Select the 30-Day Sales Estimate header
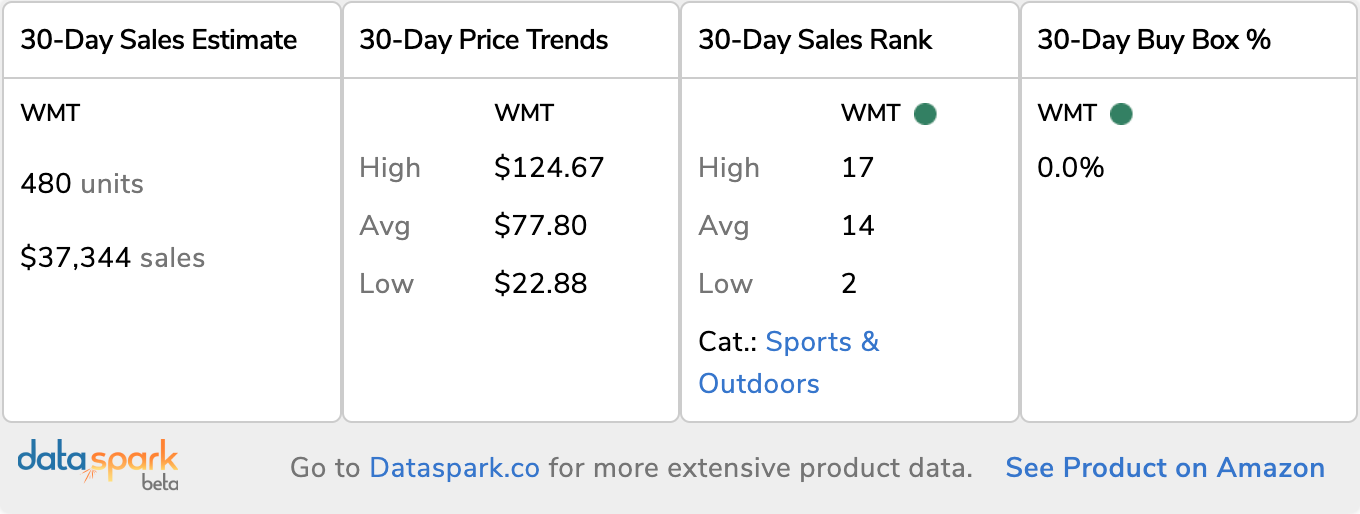1360x514 pixels. tap(159, 40)
